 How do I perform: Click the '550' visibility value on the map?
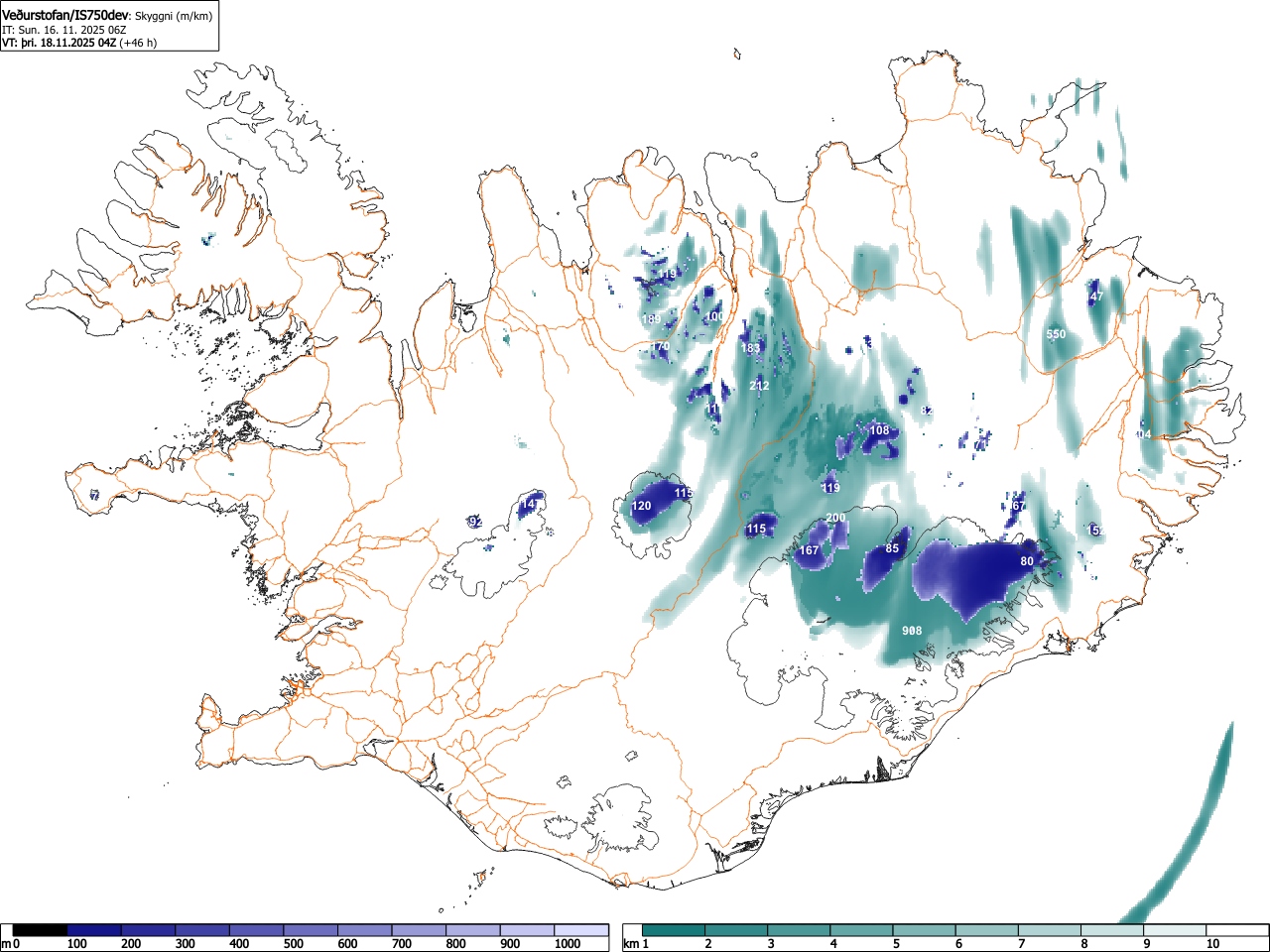click(x=1056, y=335)
